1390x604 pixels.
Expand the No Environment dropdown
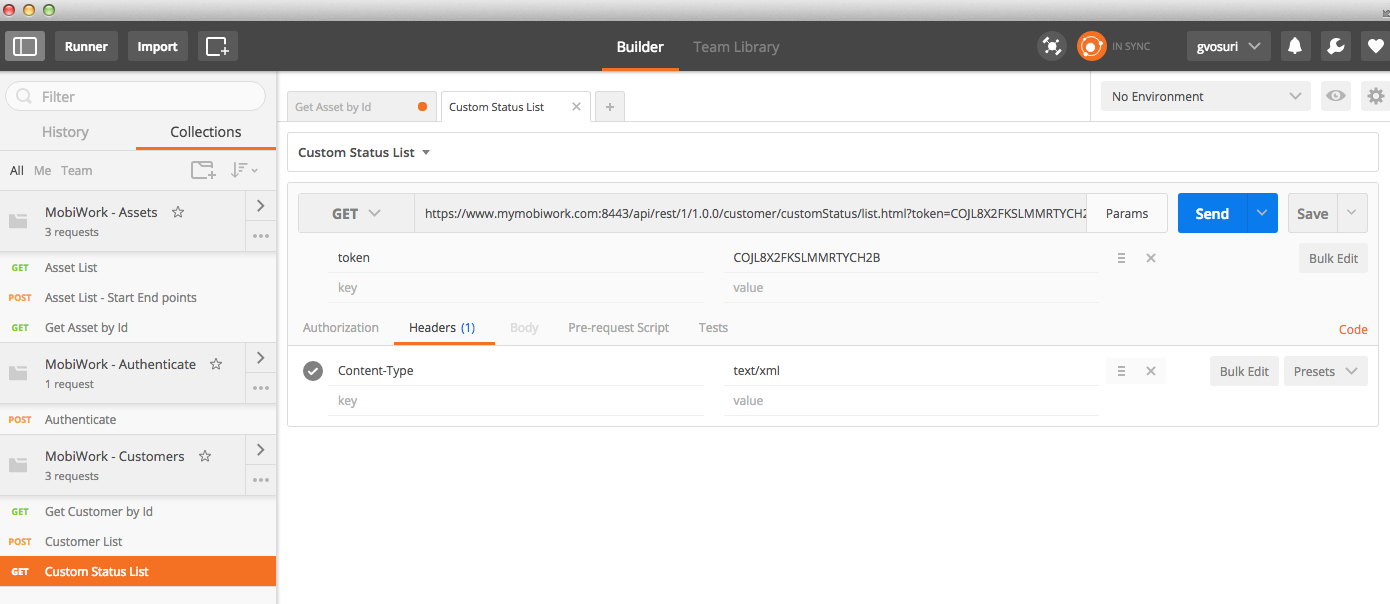click(x=1205, y=96)
